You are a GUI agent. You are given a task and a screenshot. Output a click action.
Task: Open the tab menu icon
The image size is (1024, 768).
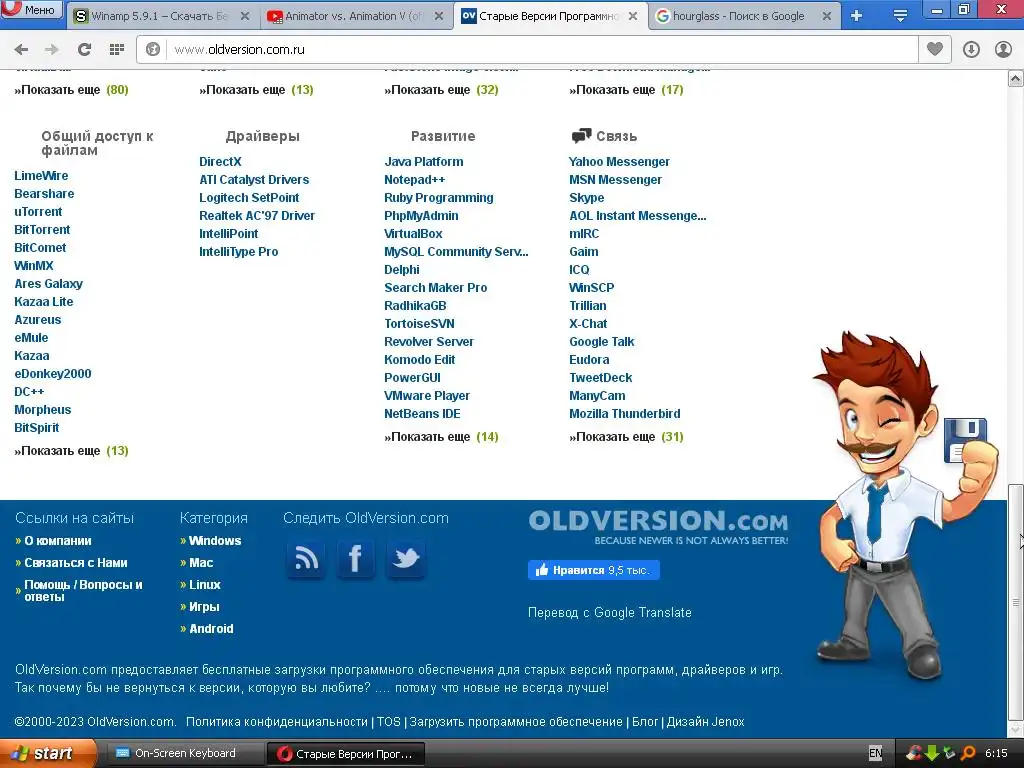[900, 16]
